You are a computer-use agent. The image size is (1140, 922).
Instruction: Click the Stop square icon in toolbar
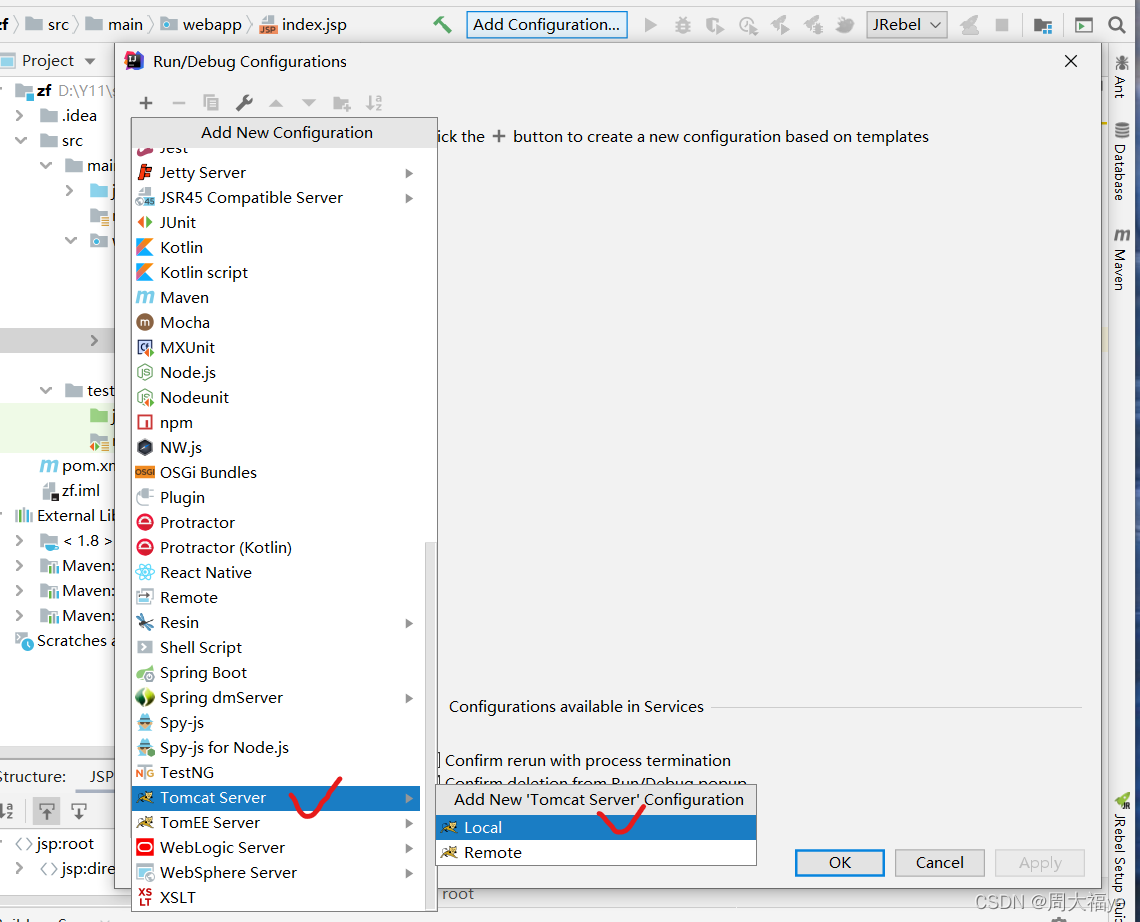[x=1002, y=25]
